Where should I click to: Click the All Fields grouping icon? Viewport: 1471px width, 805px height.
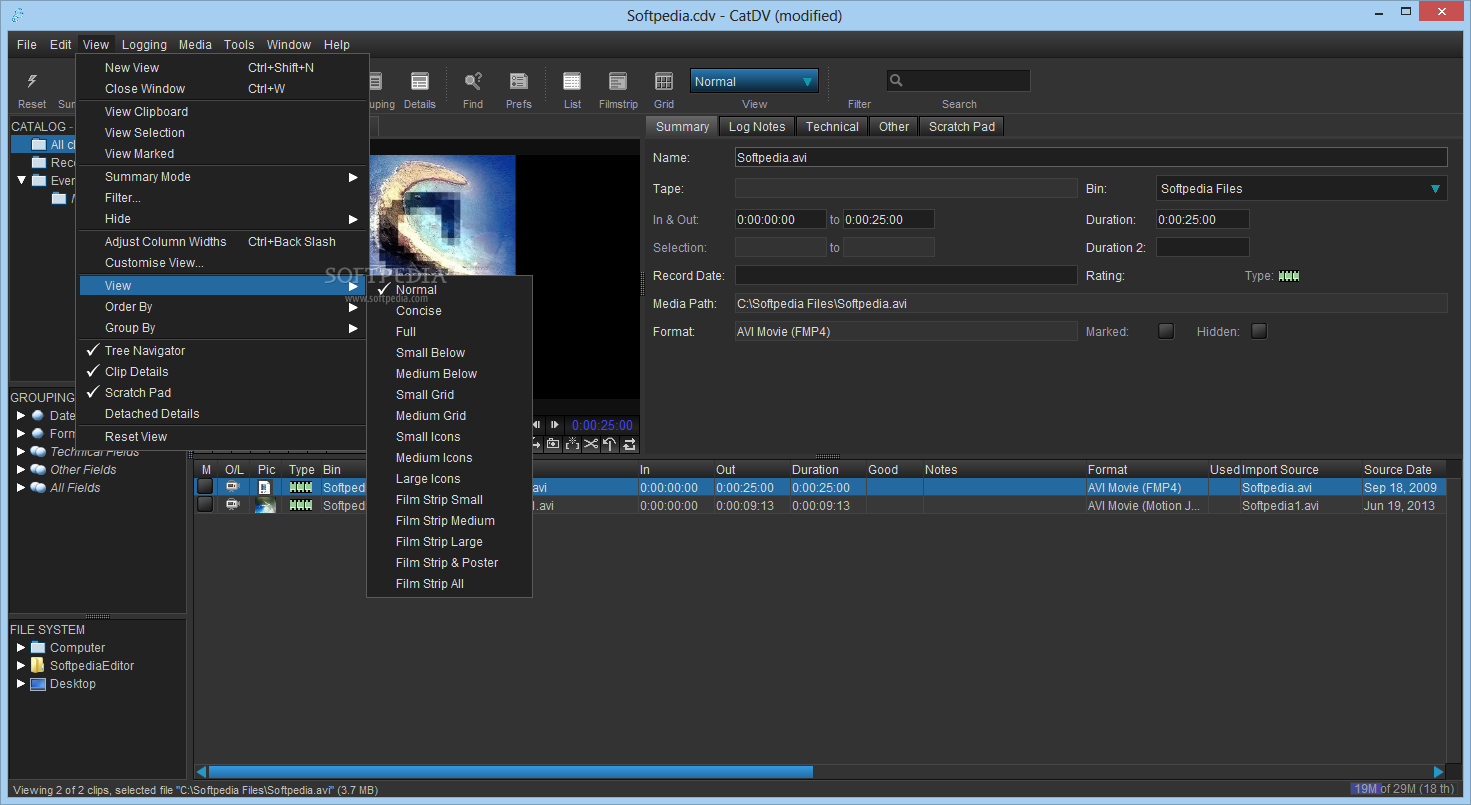coord(38,488)
